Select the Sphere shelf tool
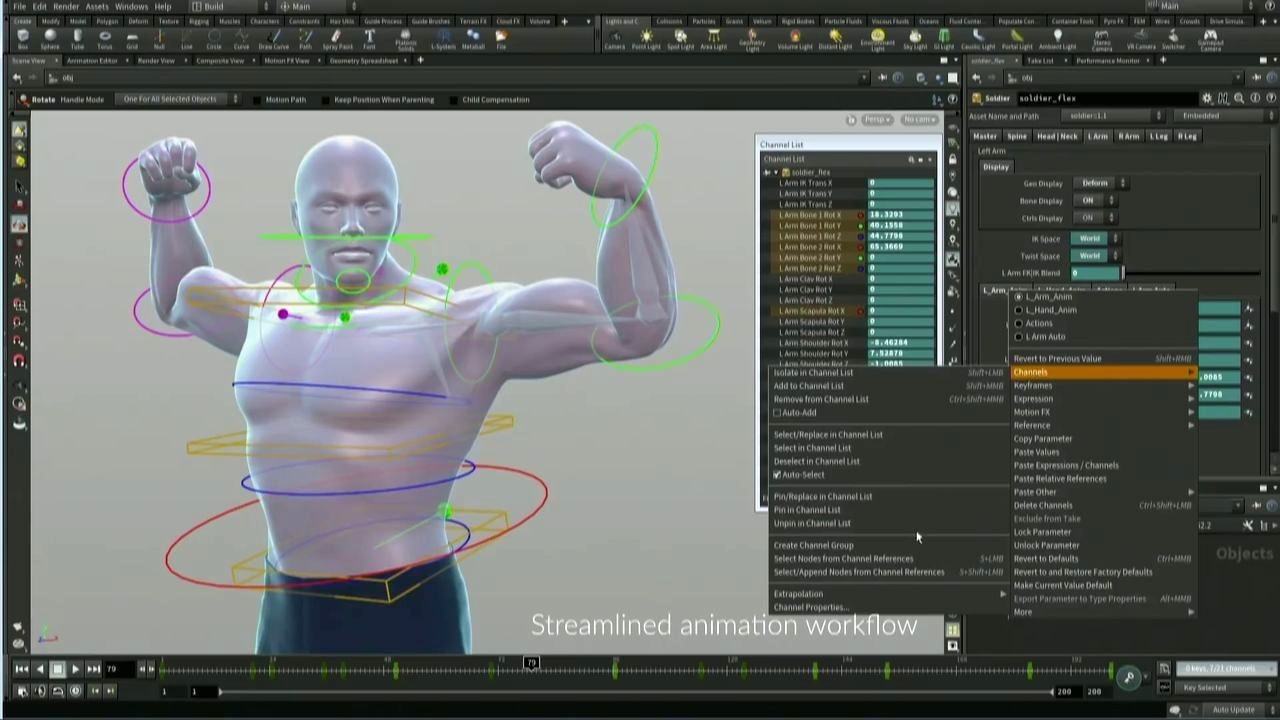The image size is (1280, 720). [x=50, y=39]
